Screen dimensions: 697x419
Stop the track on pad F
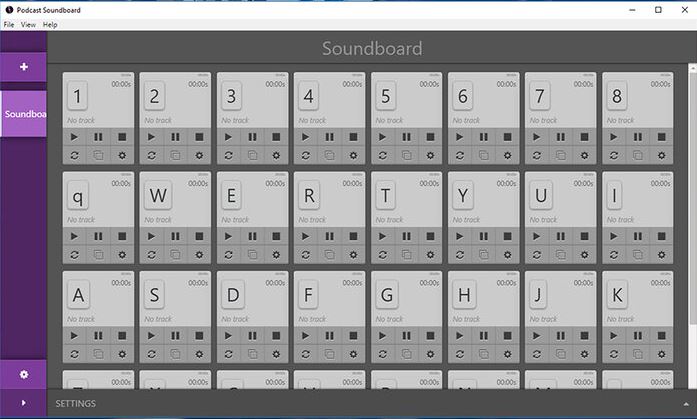[x=353, y=336]
